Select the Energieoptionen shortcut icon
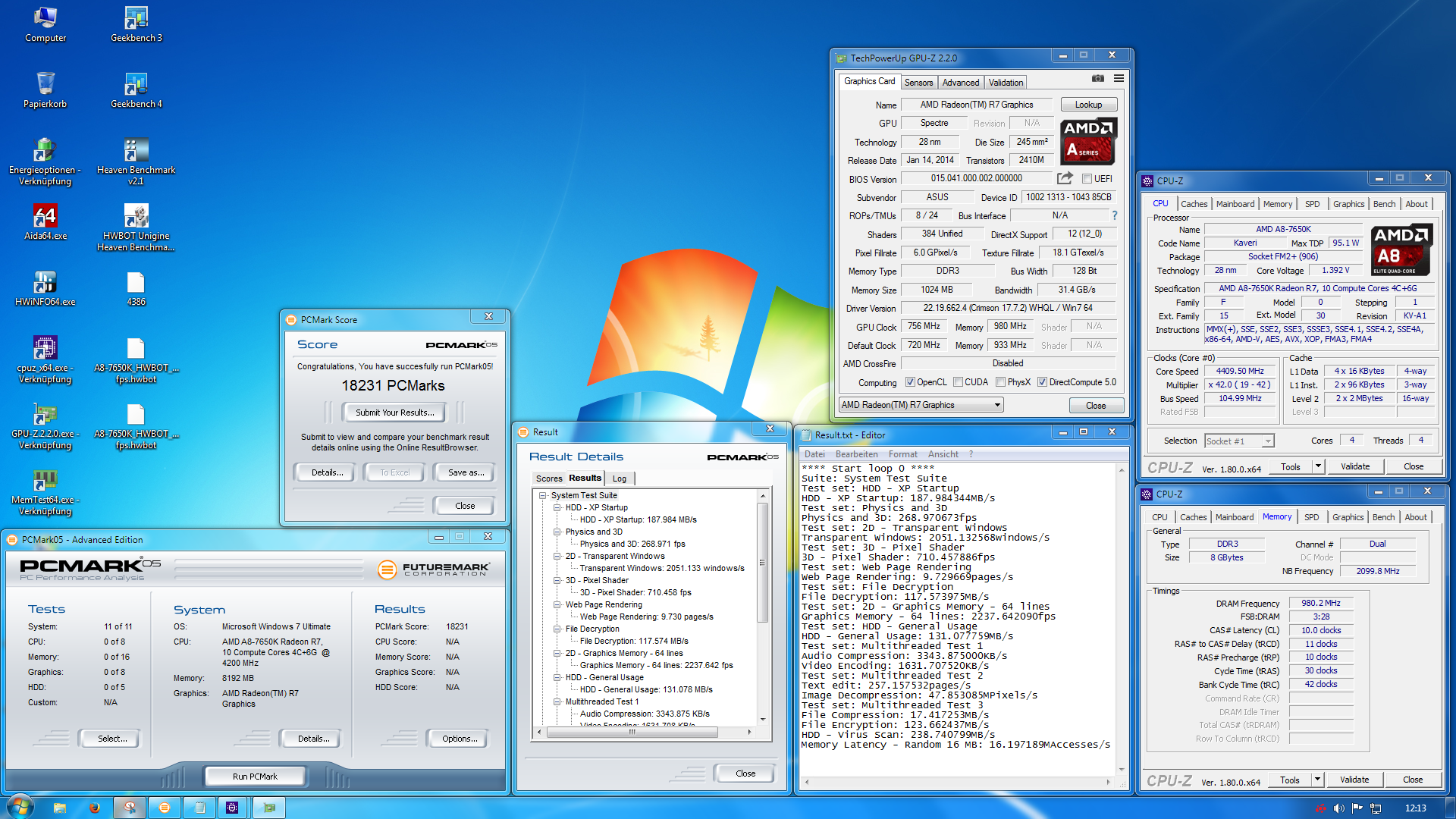Screen dimensions: 1456x819 [45, 162]
